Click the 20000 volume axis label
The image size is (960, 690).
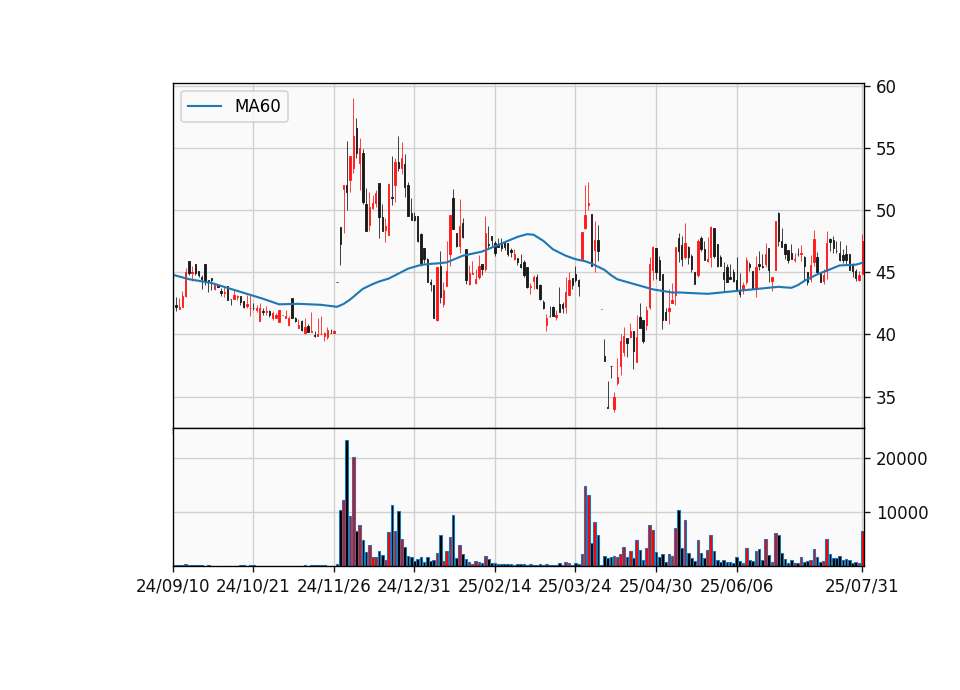902,459
